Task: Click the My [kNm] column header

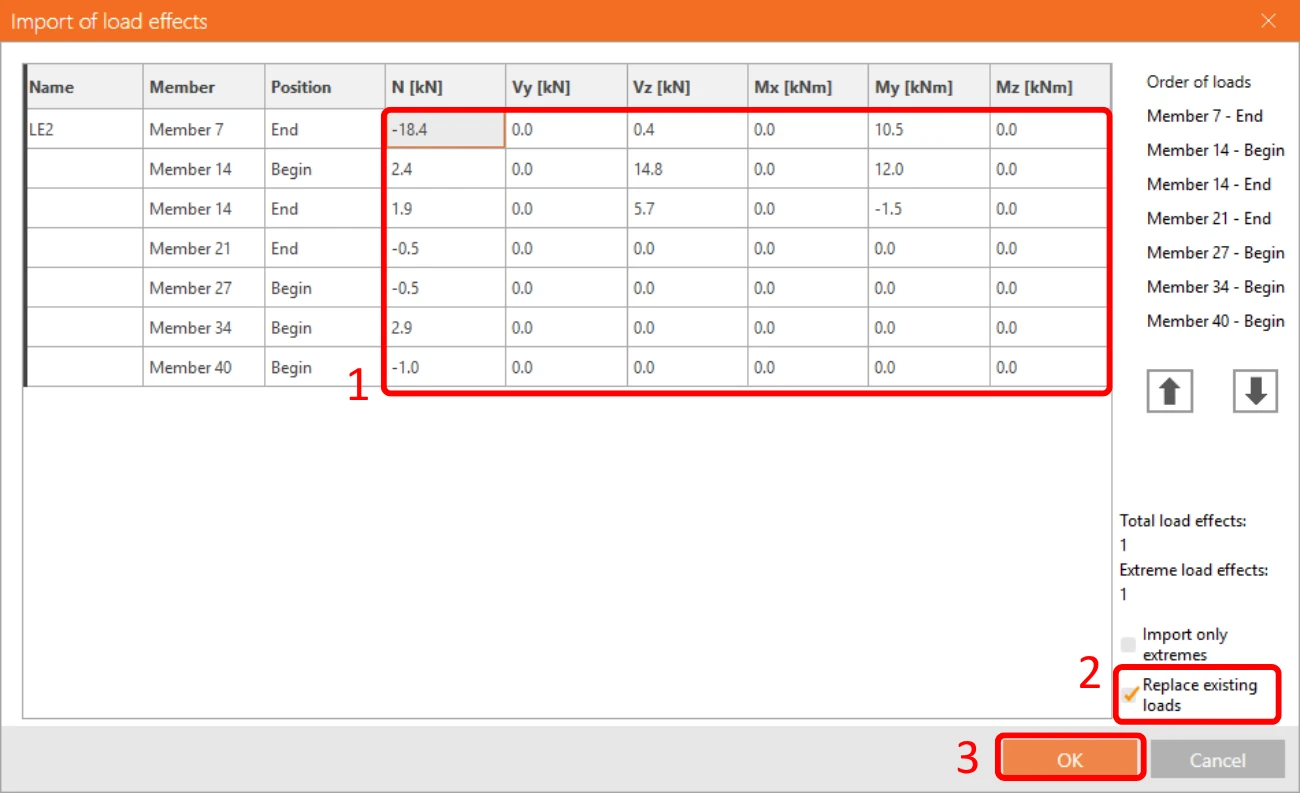Action: [x=929, y=87]
